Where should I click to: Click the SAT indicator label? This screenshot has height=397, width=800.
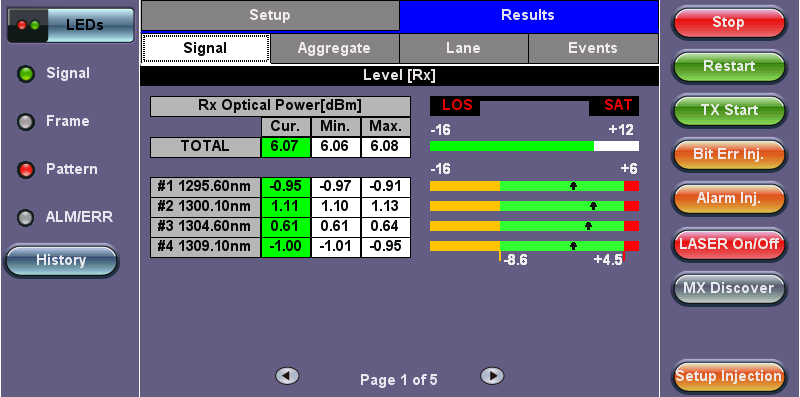coord(614,106)
